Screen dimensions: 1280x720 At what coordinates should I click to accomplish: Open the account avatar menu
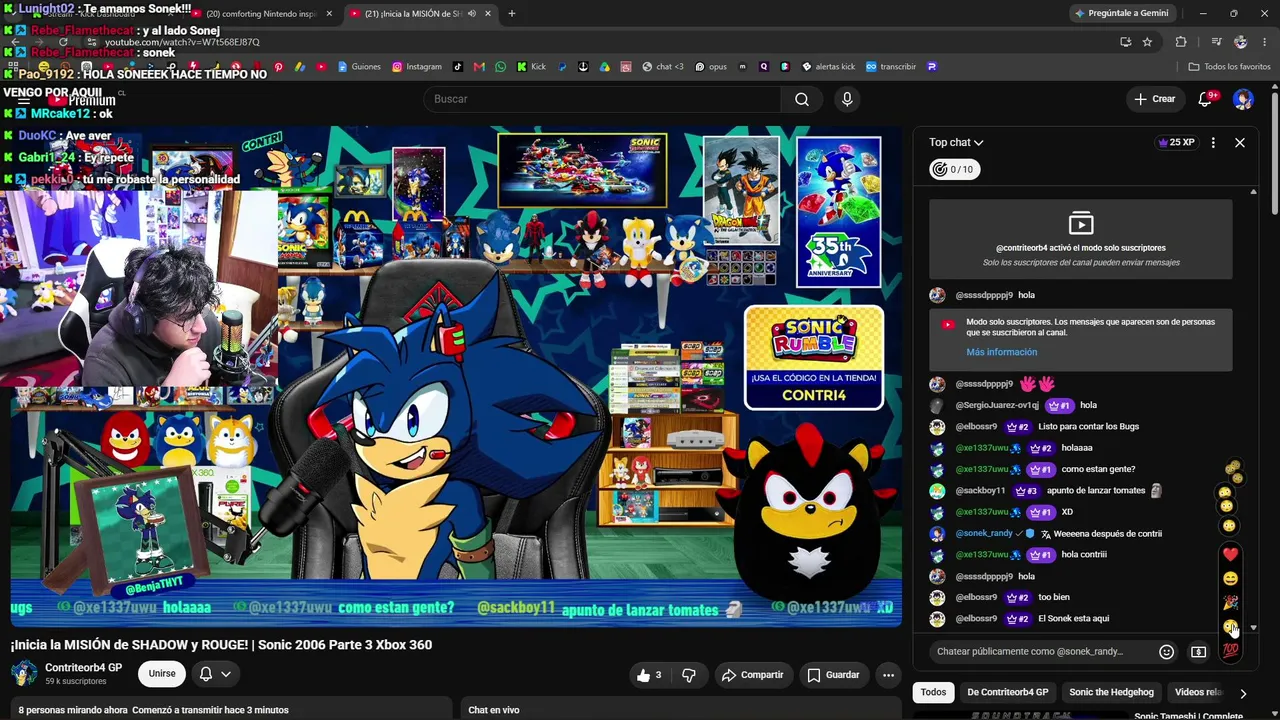pyautogui.click(x=1243, y=99)
